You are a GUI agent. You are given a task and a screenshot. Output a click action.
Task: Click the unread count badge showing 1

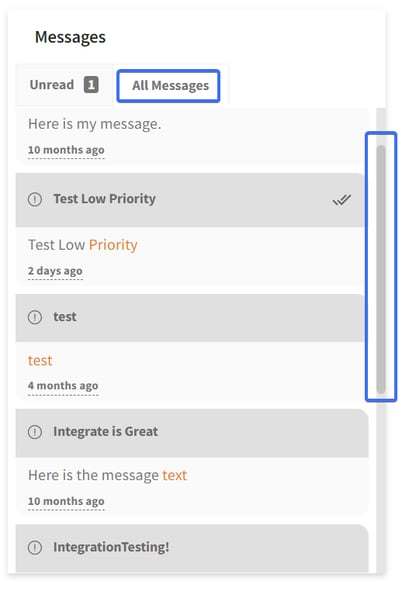pyautogui.click(x=91, y=85)
